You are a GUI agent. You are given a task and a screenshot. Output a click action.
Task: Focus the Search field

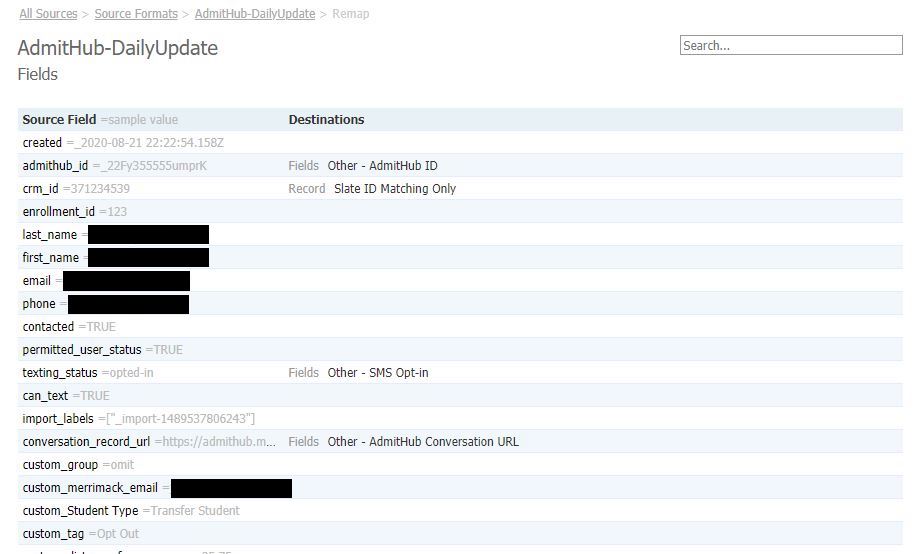[791, 45]
